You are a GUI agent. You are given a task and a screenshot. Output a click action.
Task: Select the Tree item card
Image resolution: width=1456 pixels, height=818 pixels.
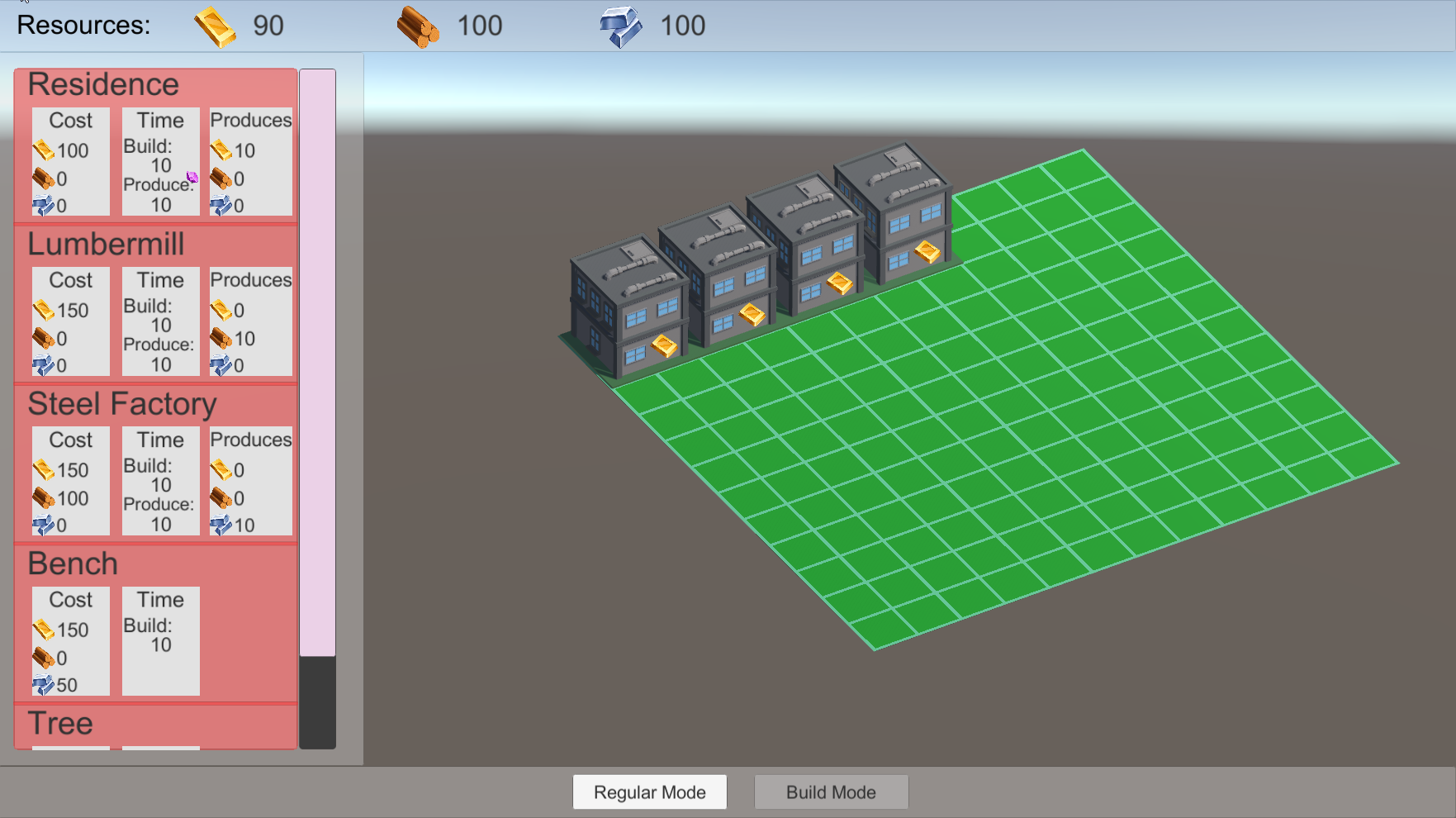click(156, 727)
